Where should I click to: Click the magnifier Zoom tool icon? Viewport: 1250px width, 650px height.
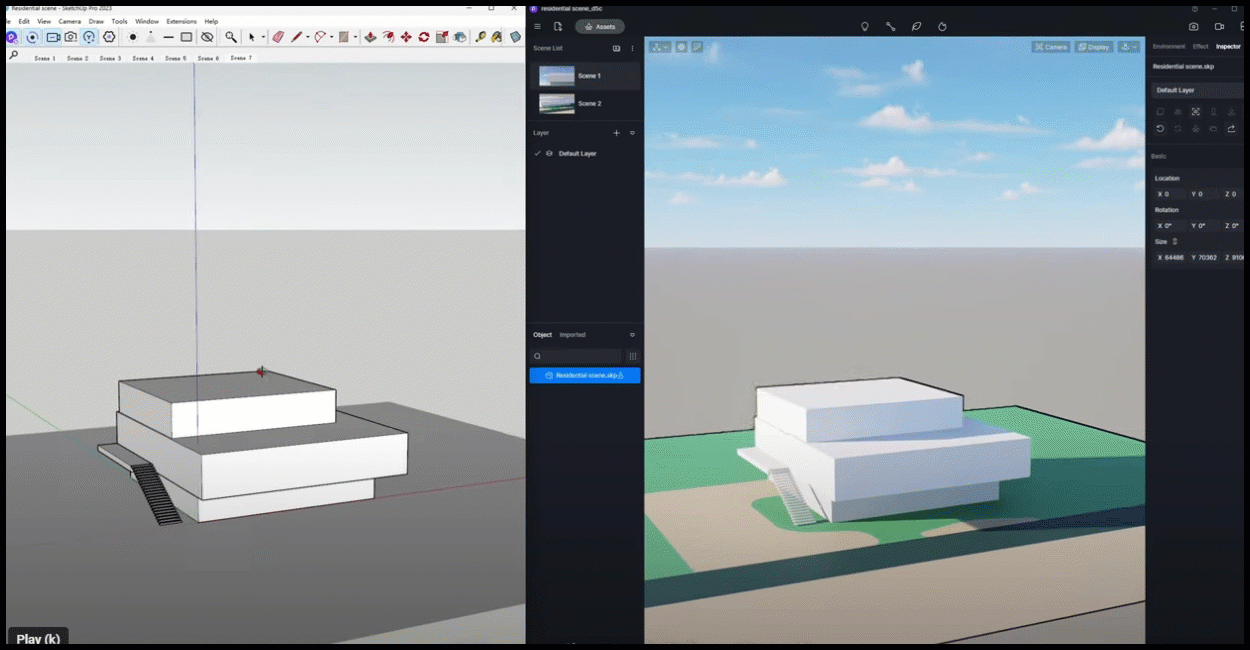[231, 37]
